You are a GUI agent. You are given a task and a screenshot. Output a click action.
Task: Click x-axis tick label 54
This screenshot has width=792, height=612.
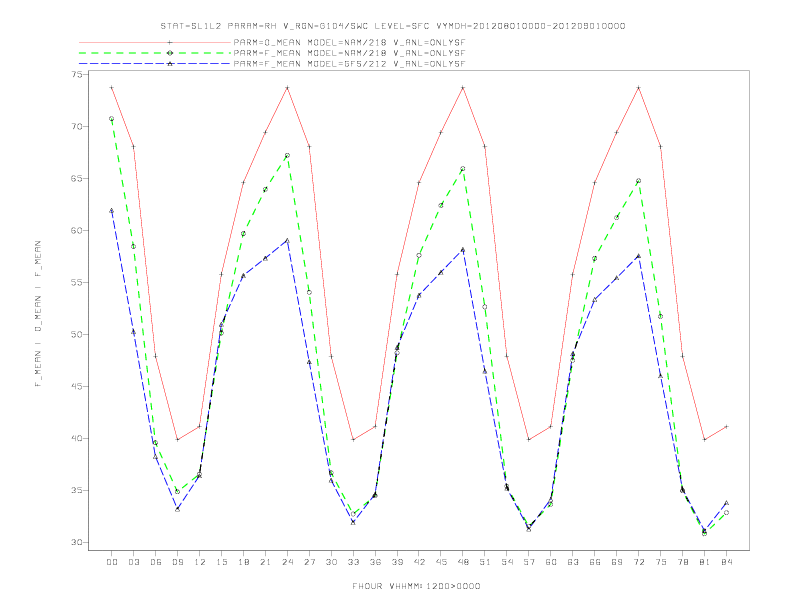click(507, 562)
